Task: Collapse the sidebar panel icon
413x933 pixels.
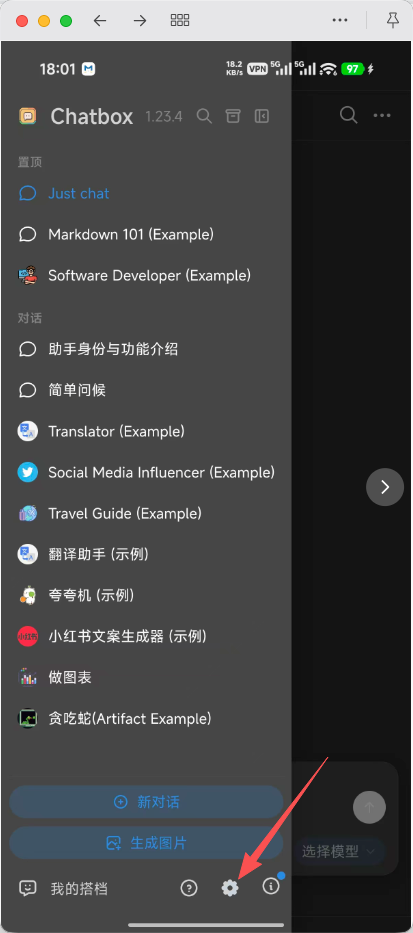Action: coord(262,116)
